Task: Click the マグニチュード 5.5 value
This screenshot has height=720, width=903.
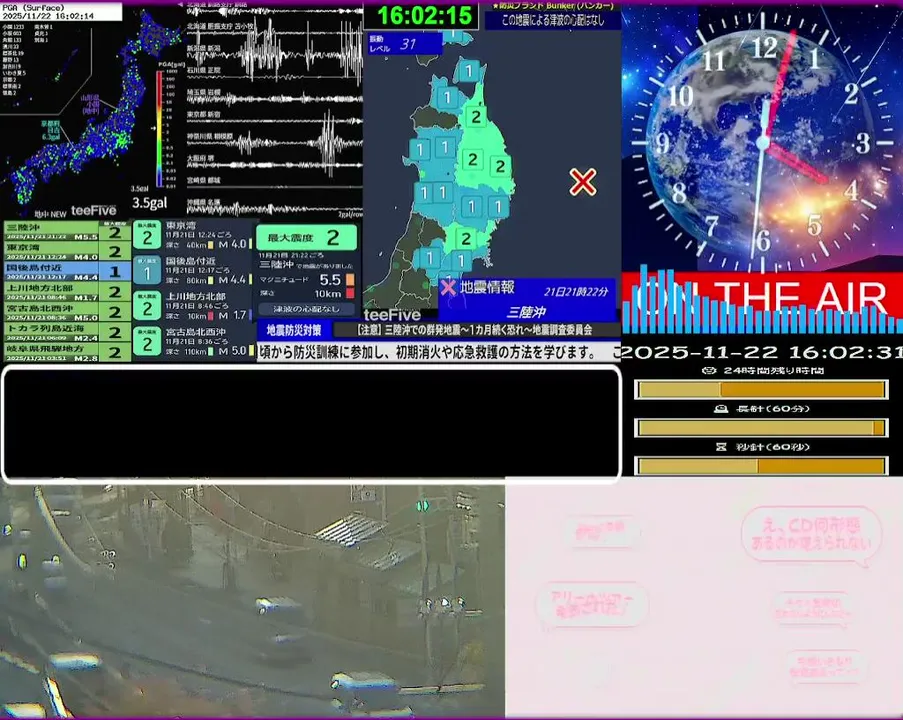Action: pos(330,280)
